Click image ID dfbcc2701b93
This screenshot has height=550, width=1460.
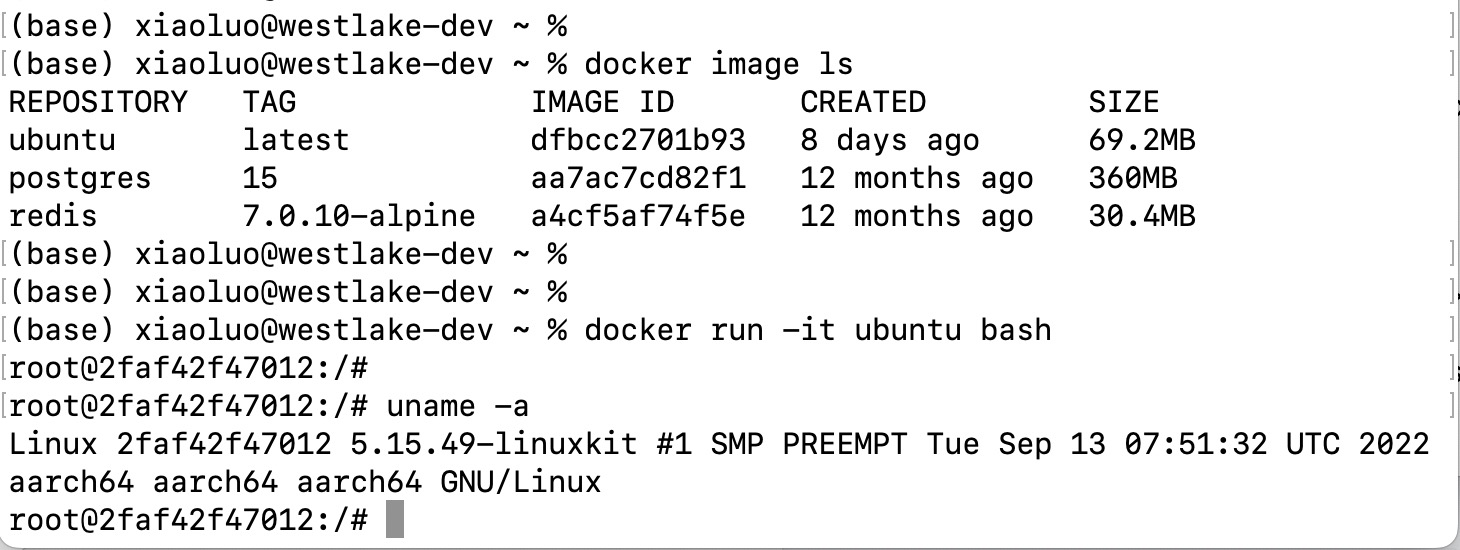638,140
